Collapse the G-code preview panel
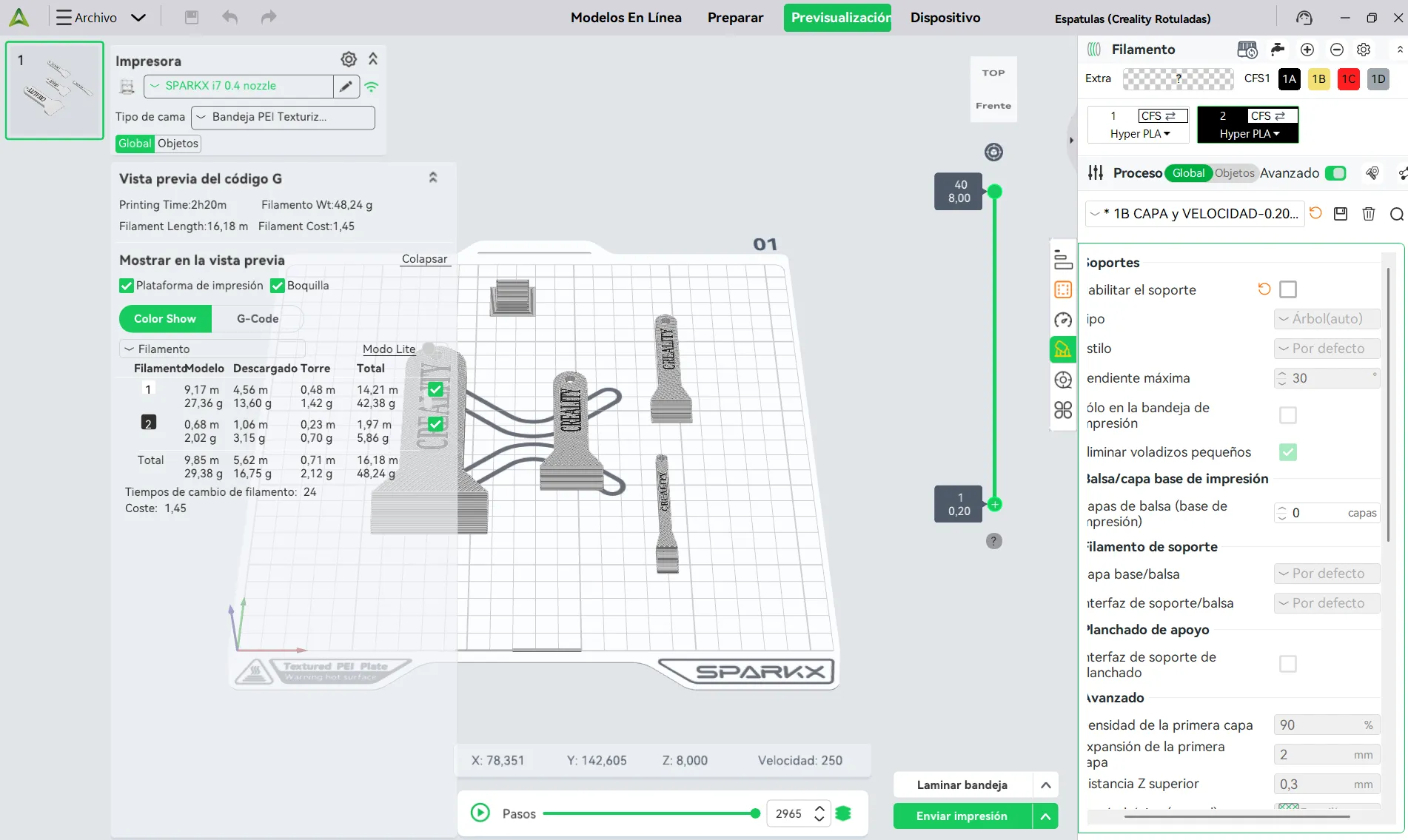Image resolution: width=1408 pixels, height=840 pixels. coord(433,178)
